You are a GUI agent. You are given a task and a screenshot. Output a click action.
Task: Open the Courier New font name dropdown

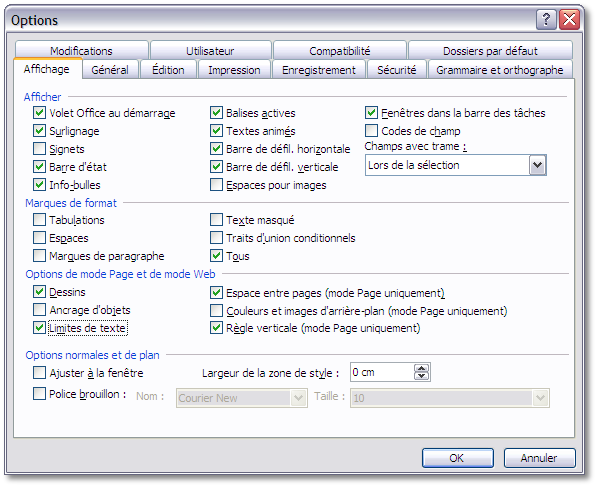point(298,398)
